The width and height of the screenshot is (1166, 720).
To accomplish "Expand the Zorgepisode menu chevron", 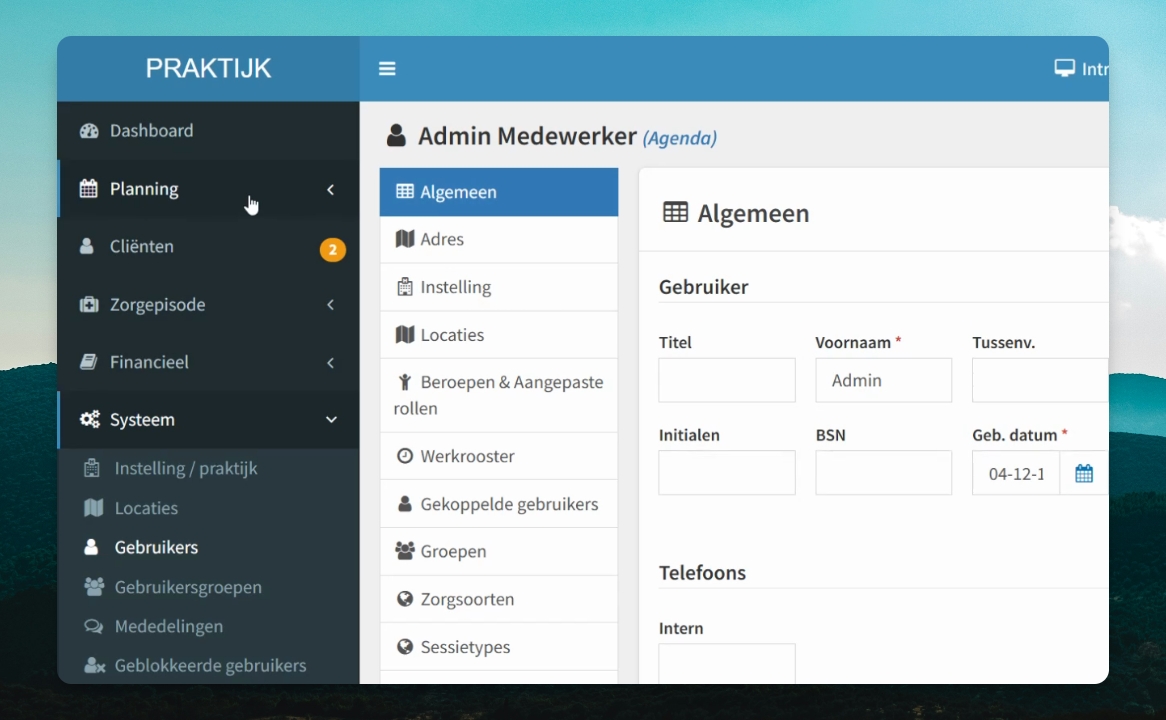I will (x=330, y=305).
